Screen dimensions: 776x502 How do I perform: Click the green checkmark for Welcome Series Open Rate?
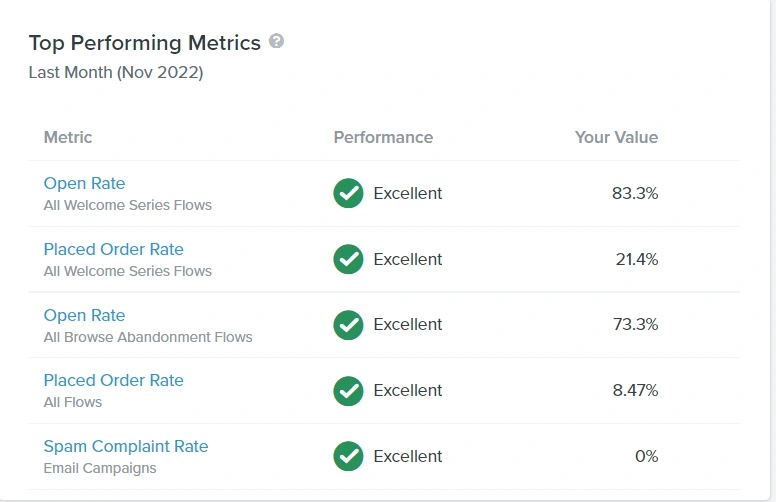pyautogui.click(x=348, y=193)
